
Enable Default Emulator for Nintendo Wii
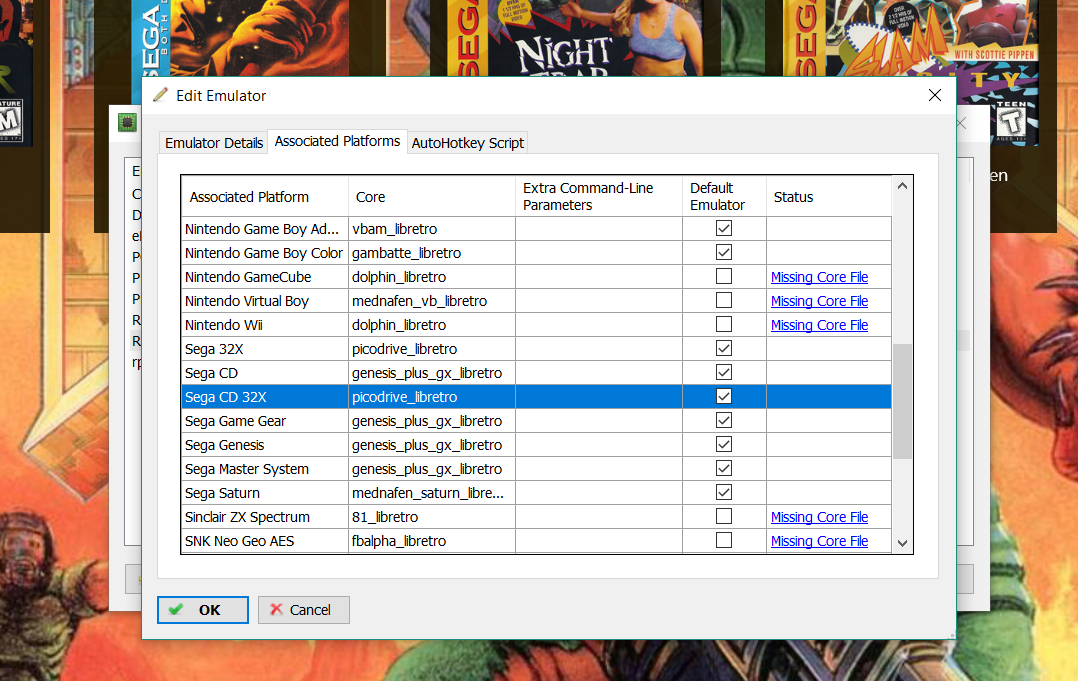pos(723,324)
